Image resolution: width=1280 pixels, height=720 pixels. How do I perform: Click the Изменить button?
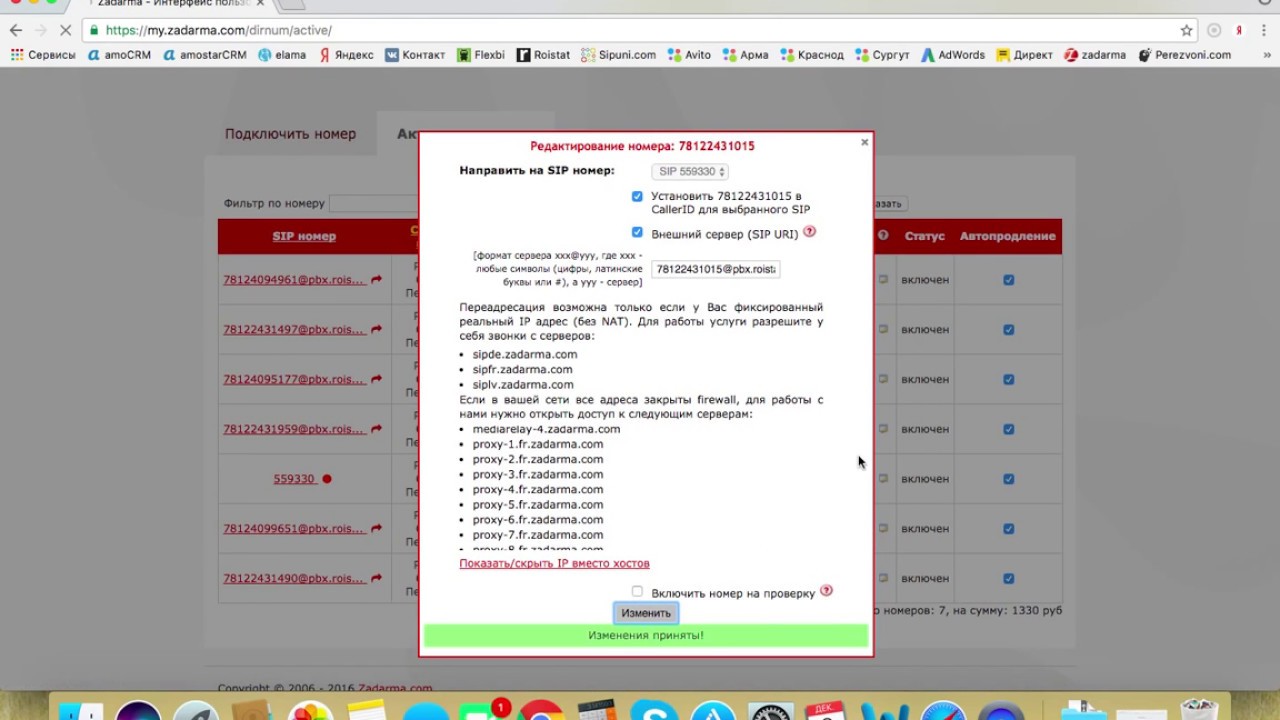tap(645, 613)
